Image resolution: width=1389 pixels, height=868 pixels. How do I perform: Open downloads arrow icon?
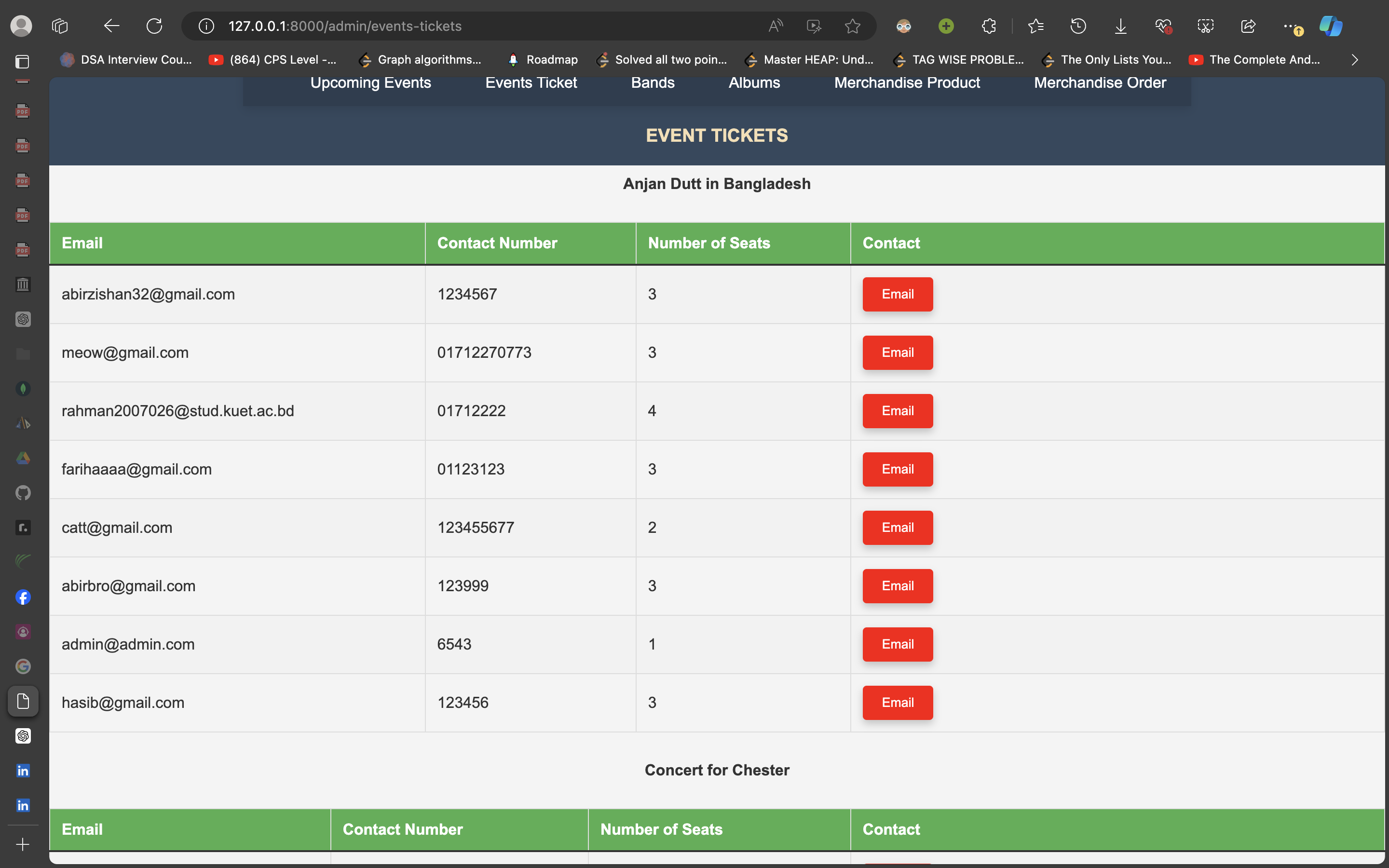pyautogui.click(x=1120, y=26)
